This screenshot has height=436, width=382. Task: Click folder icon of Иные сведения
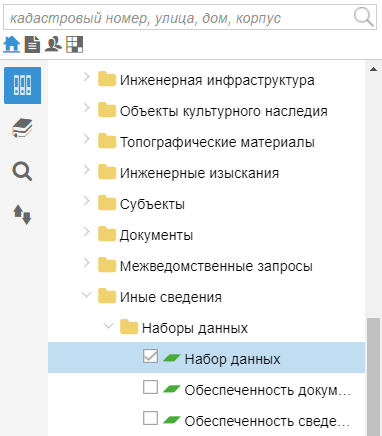[107, 296]
